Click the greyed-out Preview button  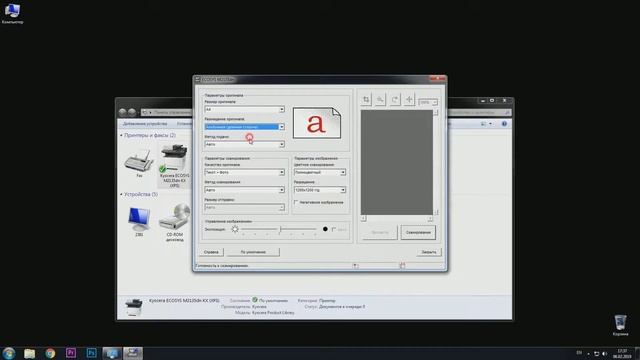tap(380, 232)
